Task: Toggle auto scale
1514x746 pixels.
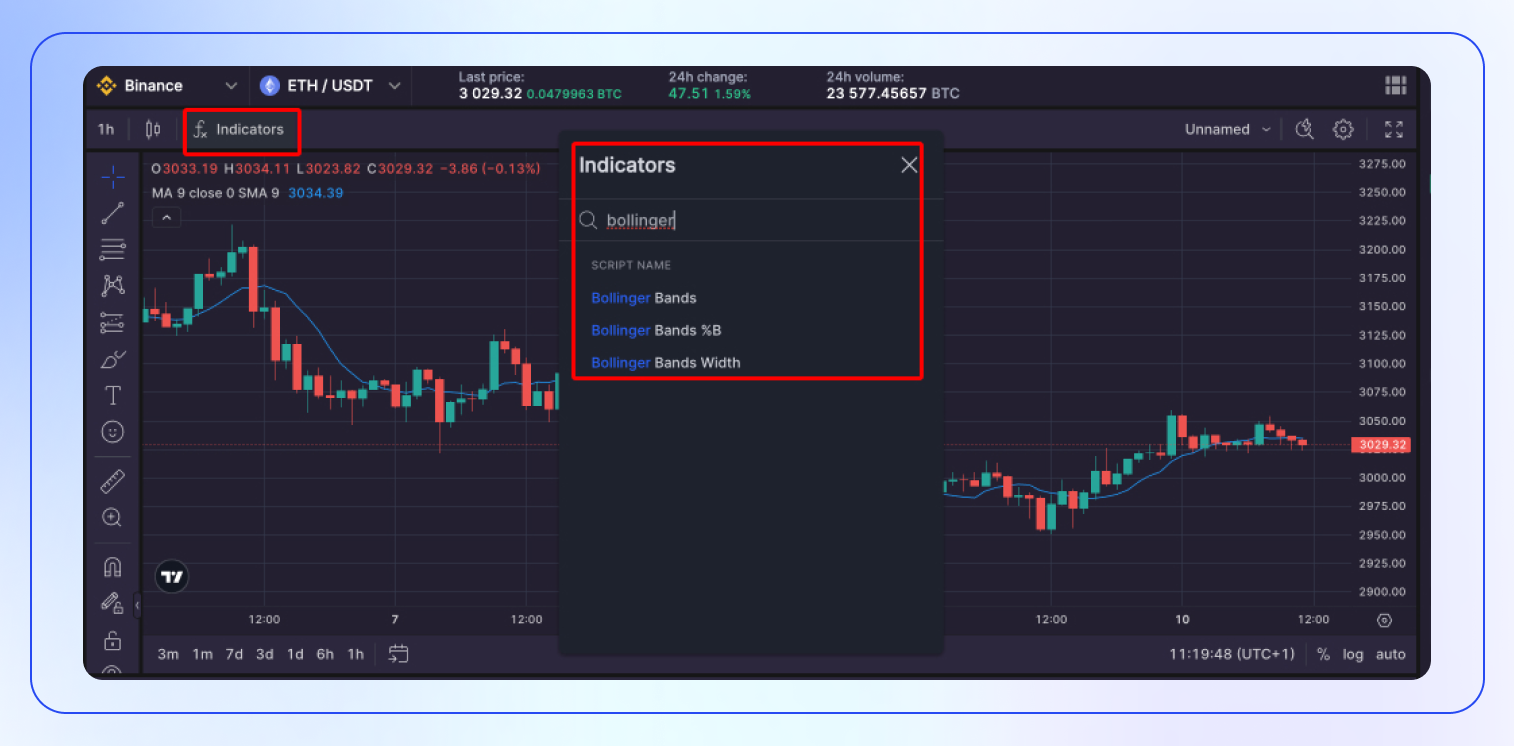Action: 1390,654
